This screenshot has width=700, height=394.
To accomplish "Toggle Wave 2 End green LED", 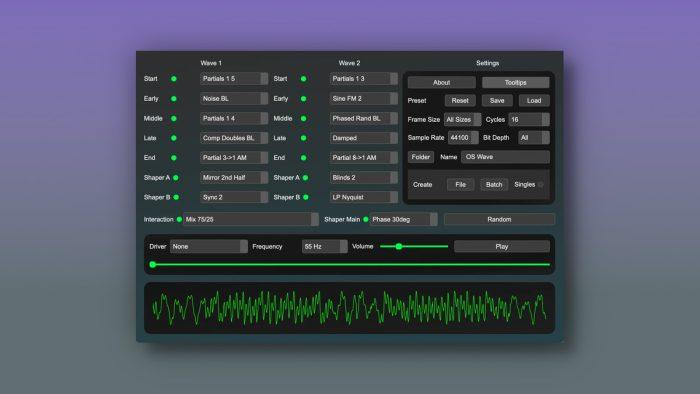I will click(x=304, y=158).
